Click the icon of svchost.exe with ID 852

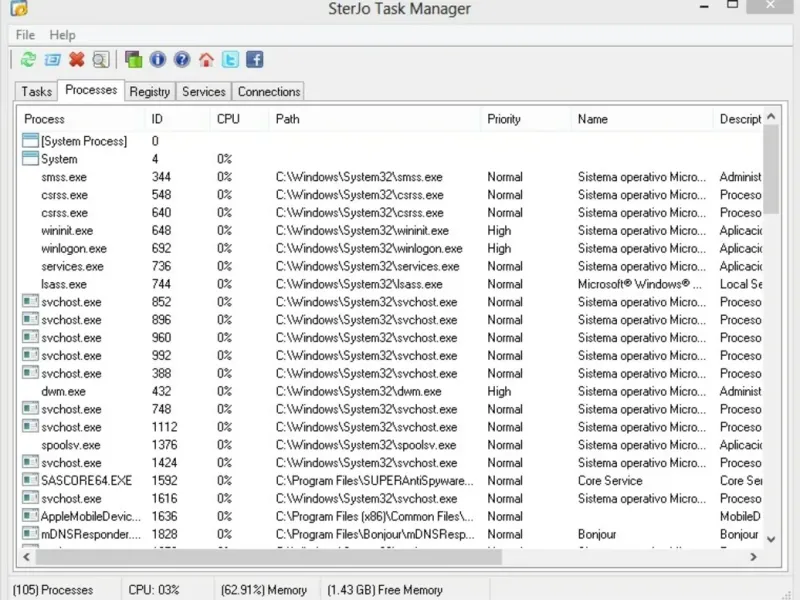30,302
